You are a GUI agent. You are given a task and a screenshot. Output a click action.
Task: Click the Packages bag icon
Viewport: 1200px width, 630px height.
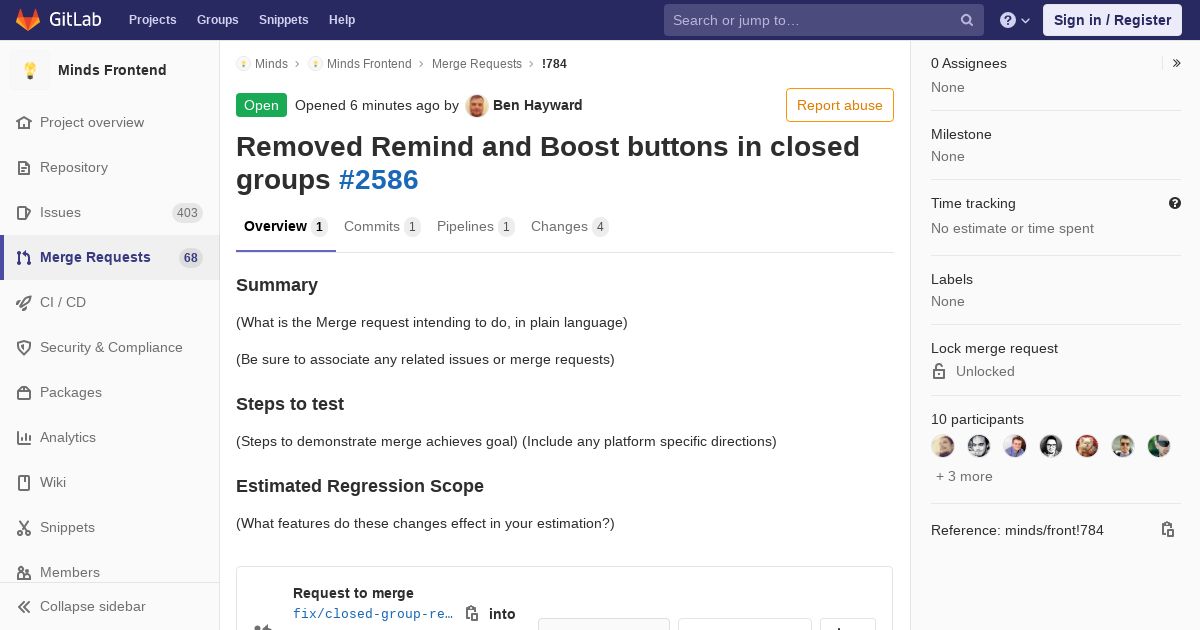[x=24, y=392]
